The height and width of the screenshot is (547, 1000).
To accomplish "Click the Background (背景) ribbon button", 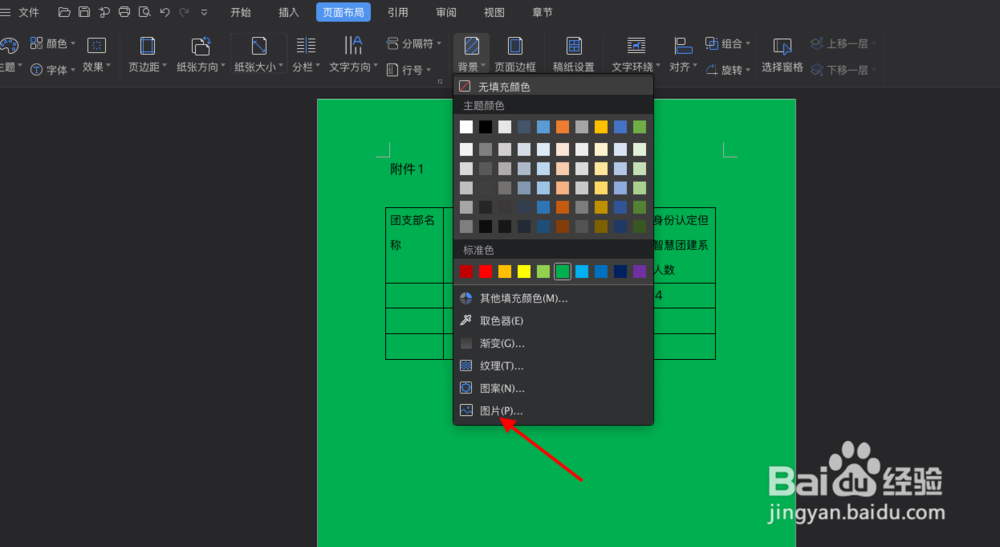I will [471, 54].
